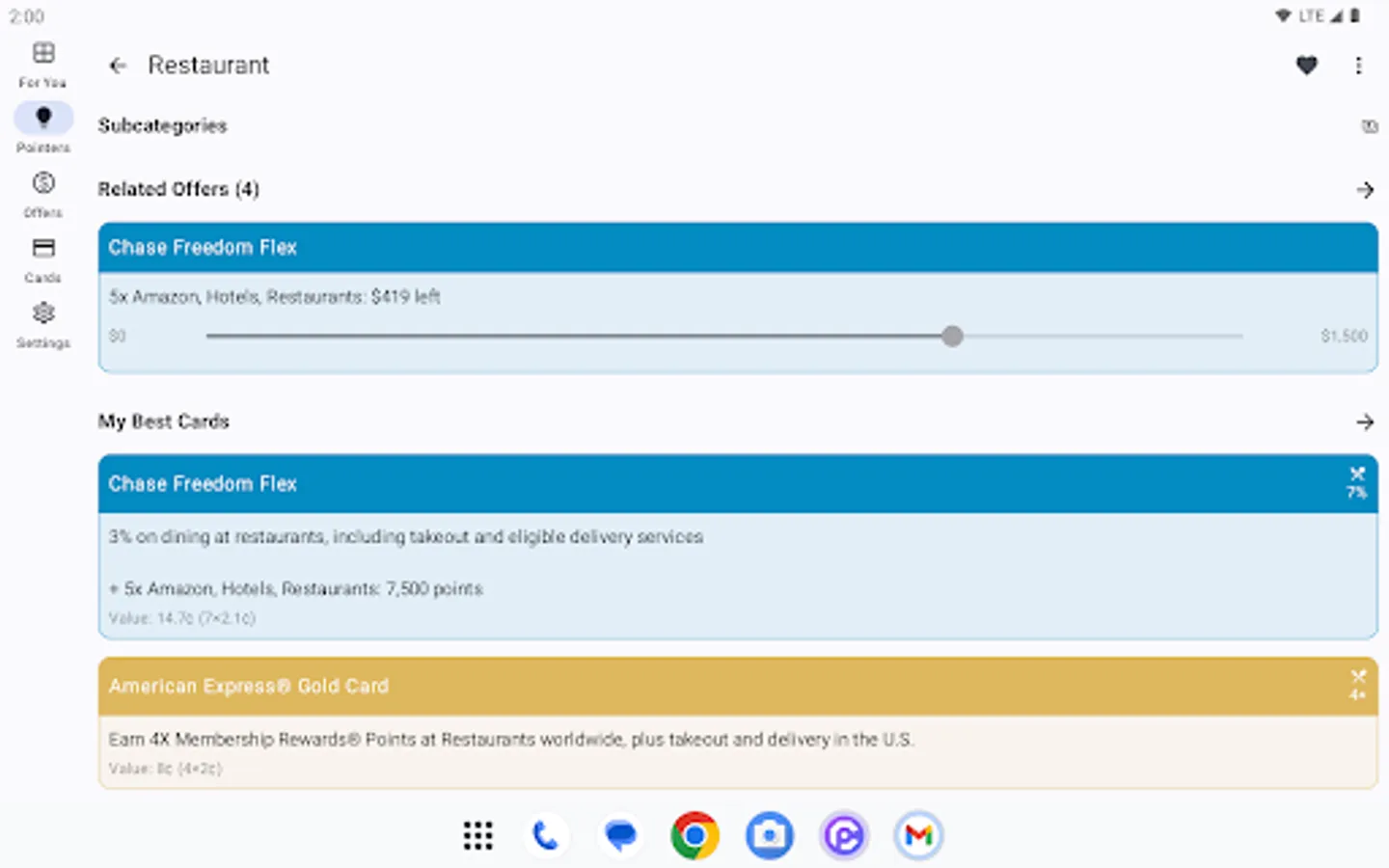The height and width of the screenshot is (868, 1389).
Task: Launch Gmail from the dock
Action: pos(918,835)
